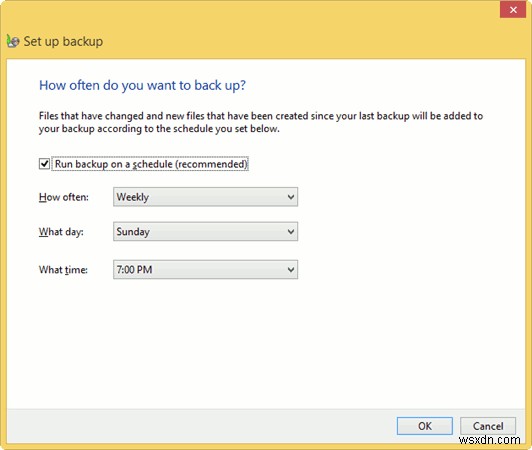Viewport: 532px width, 450px height.
Task: Confirm the schedule with the OK button
Action: (x=425, y=426)
